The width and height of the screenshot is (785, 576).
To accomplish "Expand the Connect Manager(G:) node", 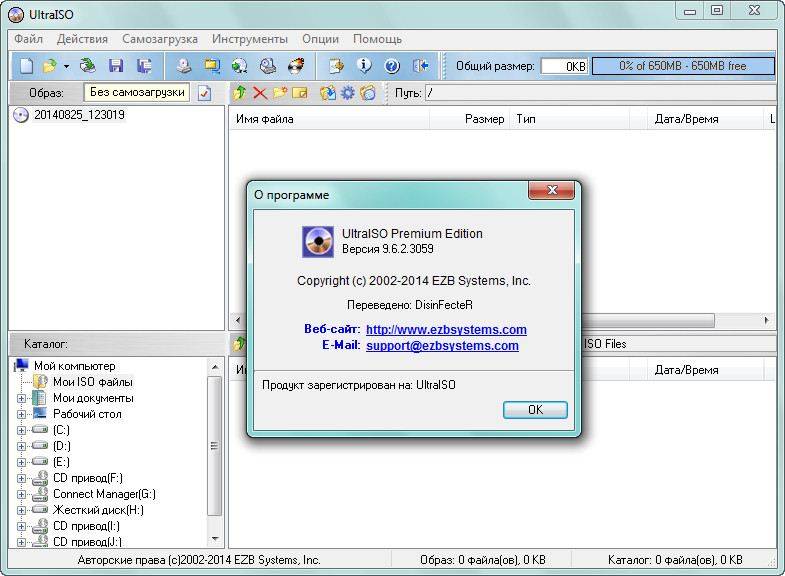I will (21, 494).
